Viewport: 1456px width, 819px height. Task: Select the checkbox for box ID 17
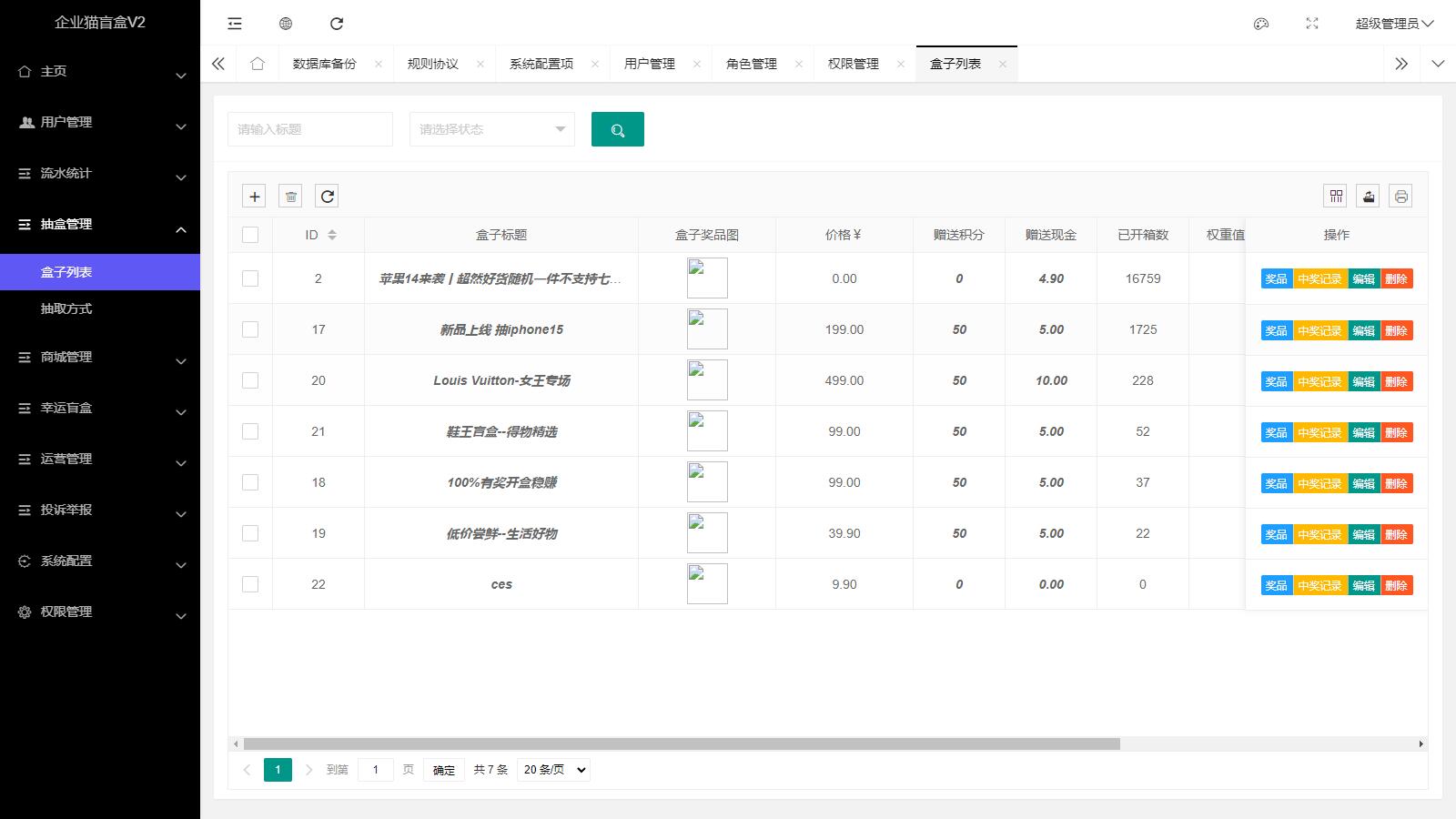click(x=250, y=329)
